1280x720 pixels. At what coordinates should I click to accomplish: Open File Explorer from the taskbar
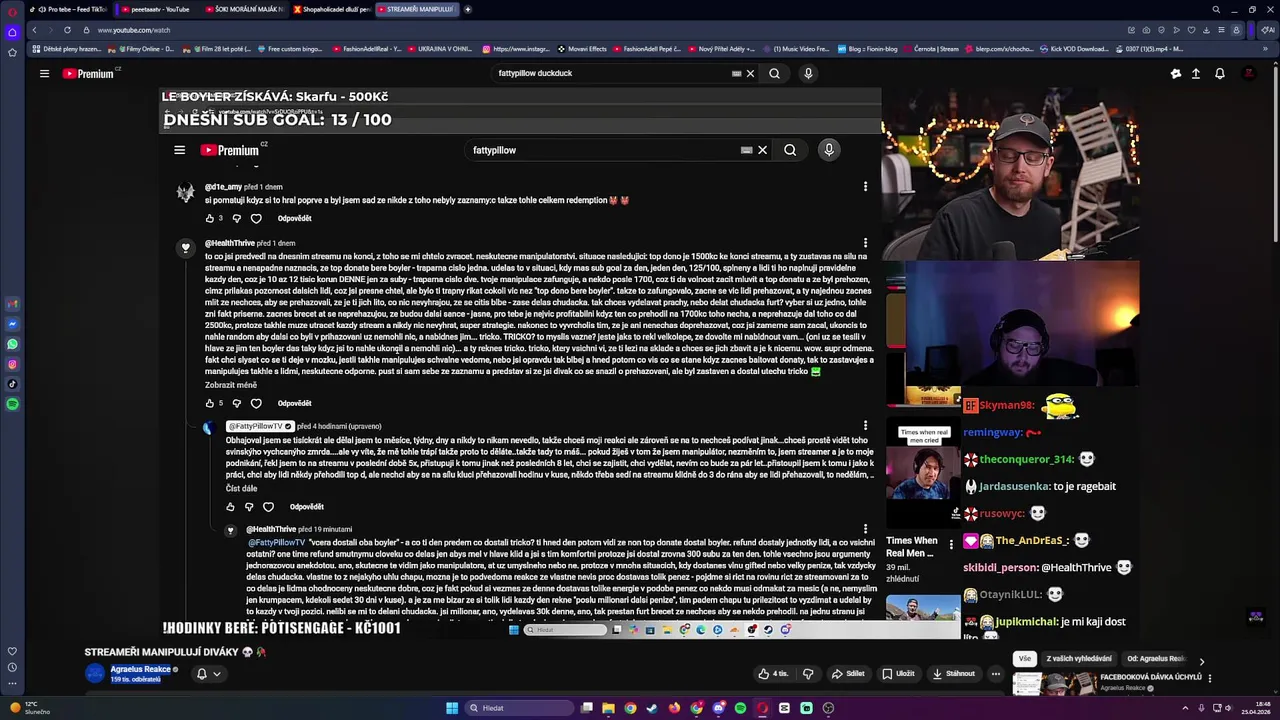click(608, 708)
